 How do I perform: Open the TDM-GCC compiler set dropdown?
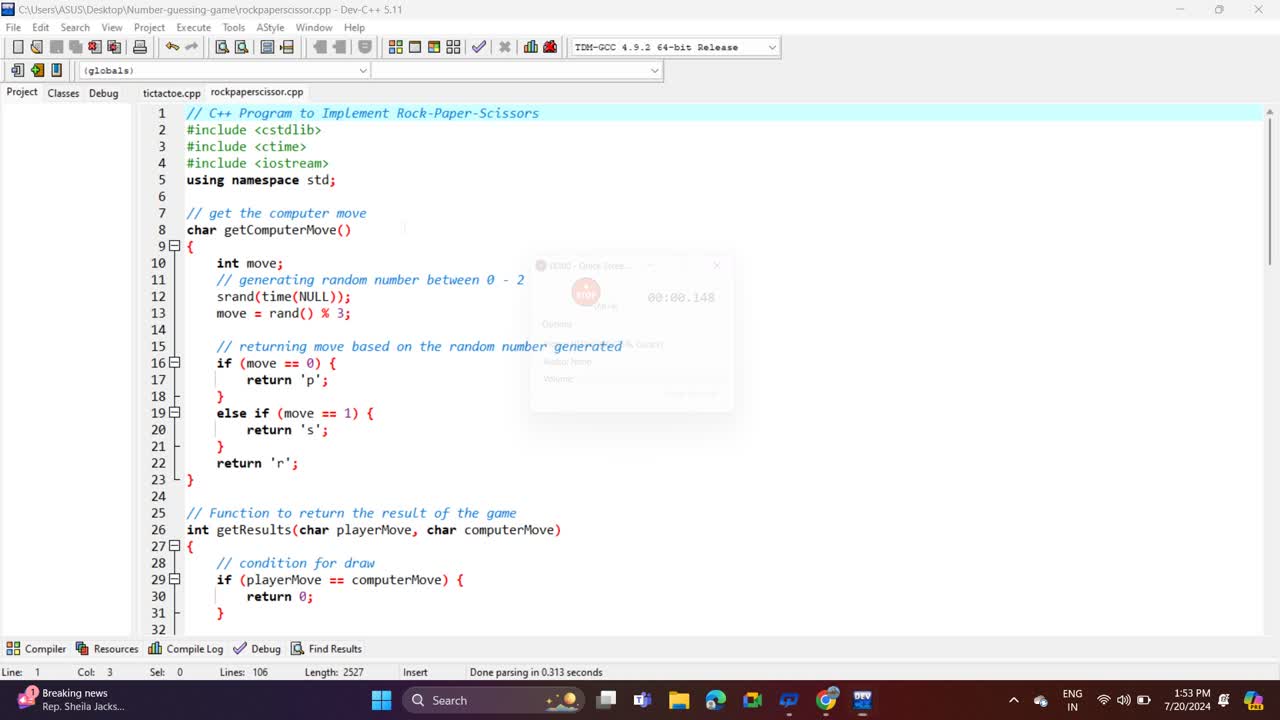771,47
